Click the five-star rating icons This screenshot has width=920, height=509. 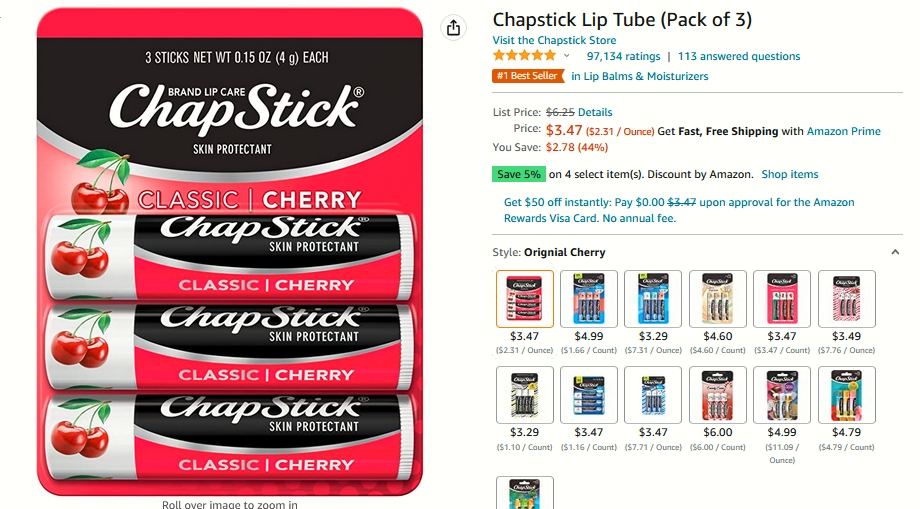pyautogui.click(x=524, y=56)
